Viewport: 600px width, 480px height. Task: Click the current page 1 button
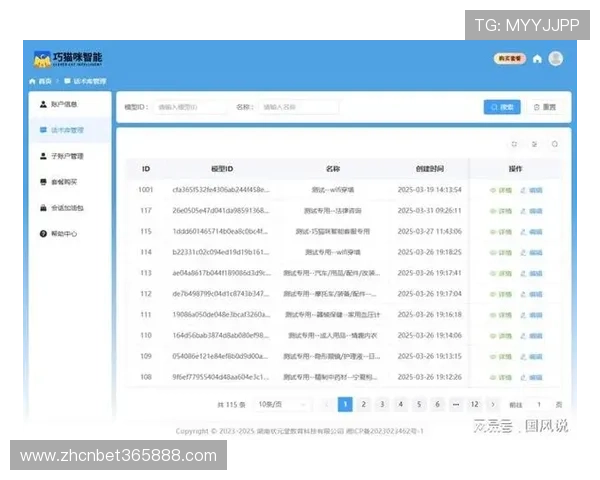pos(345,405)
